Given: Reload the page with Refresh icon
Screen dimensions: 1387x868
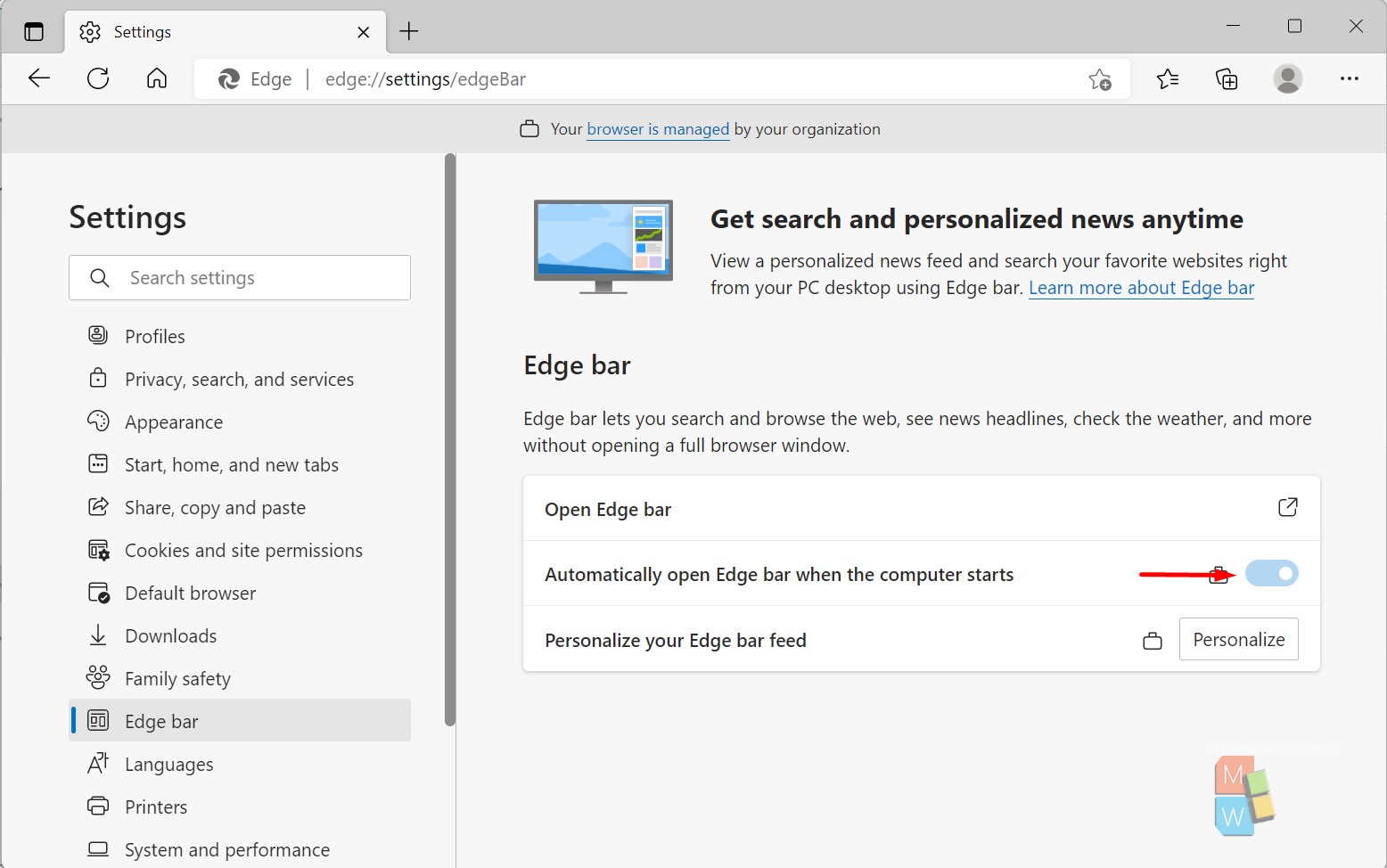Looking at the screenshot, I should (x=98, y=78).
